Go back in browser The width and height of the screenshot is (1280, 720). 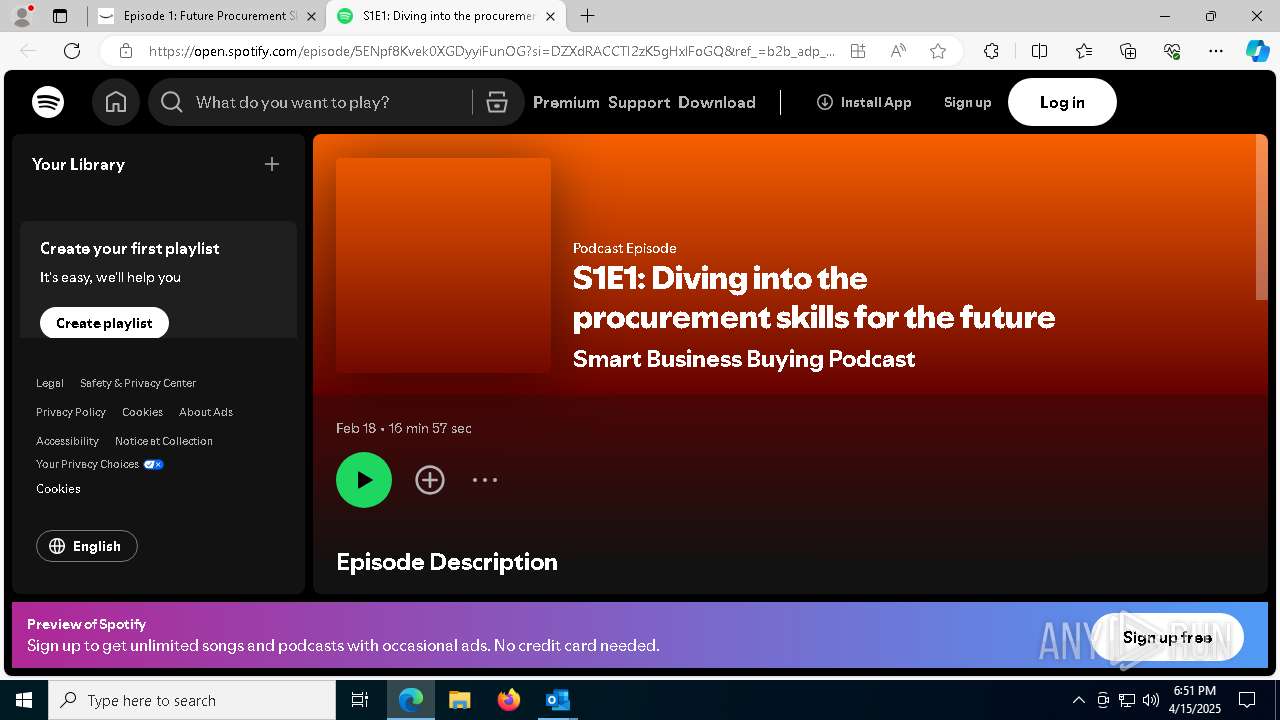click(x=28, y=51)
